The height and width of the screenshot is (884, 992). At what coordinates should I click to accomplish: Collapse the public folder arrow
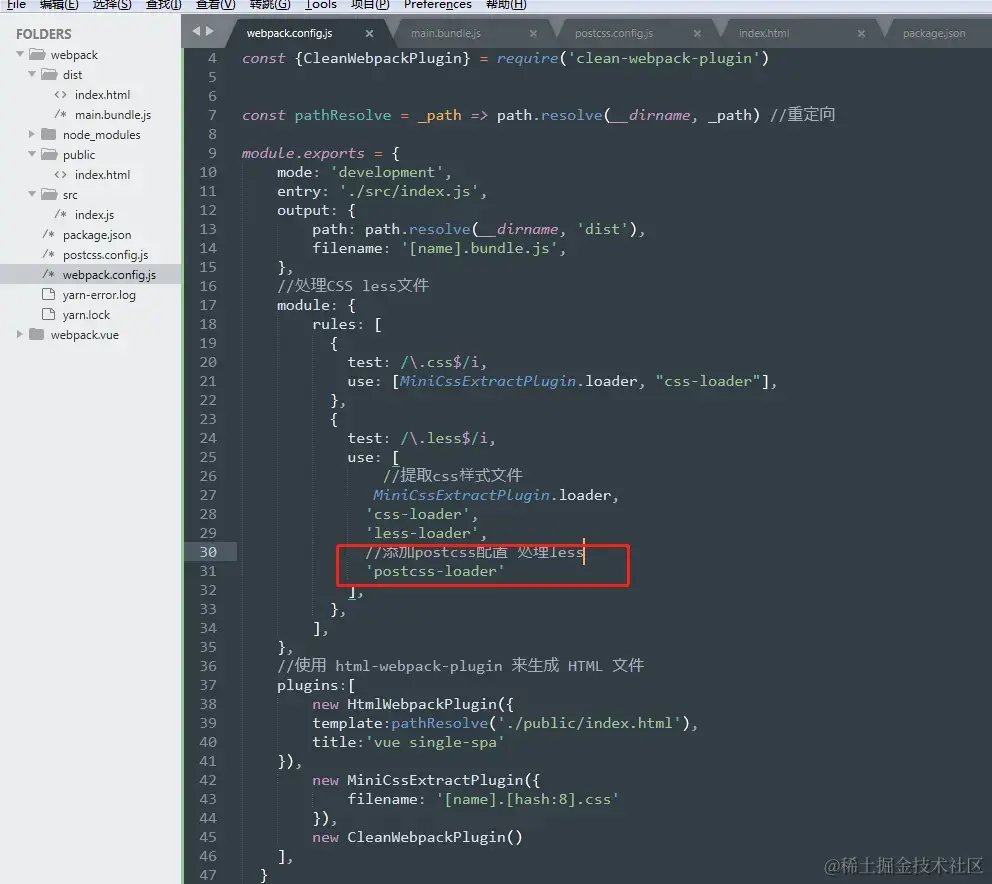pyautogui.click(x=32, y=154)
